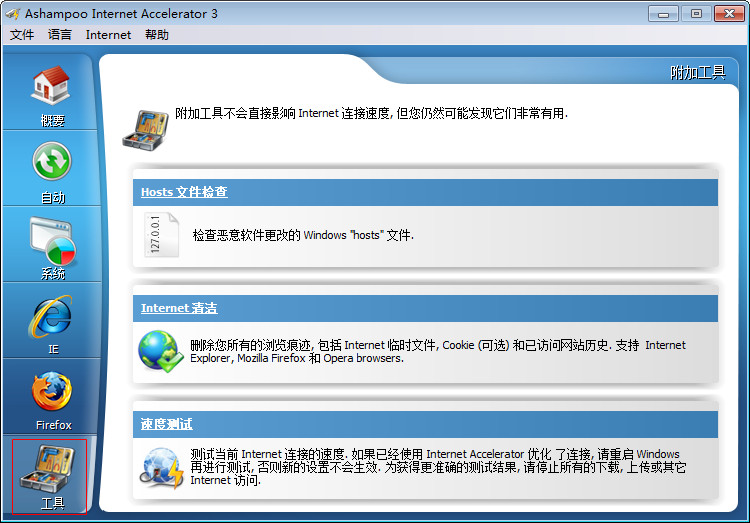Viewport: 750px width, 523px height.
Task: Click the 127.0.0.1 hosts file icon
Action: (x=161, y=234)
